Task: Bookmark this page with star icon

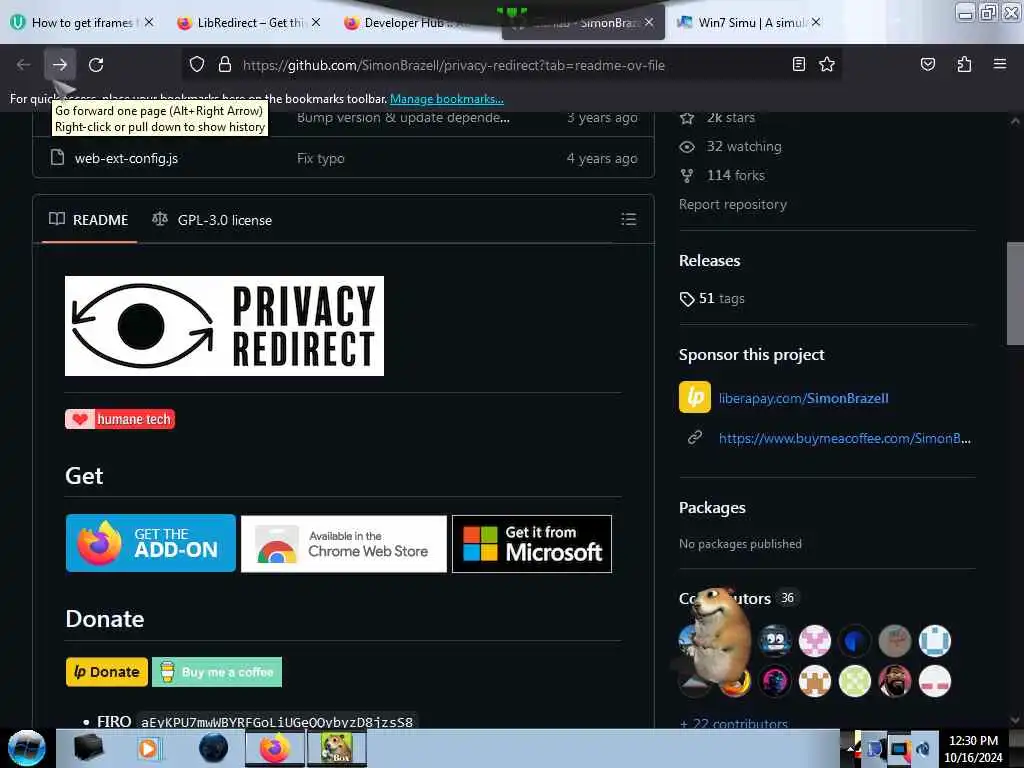Action: [827, 64]
